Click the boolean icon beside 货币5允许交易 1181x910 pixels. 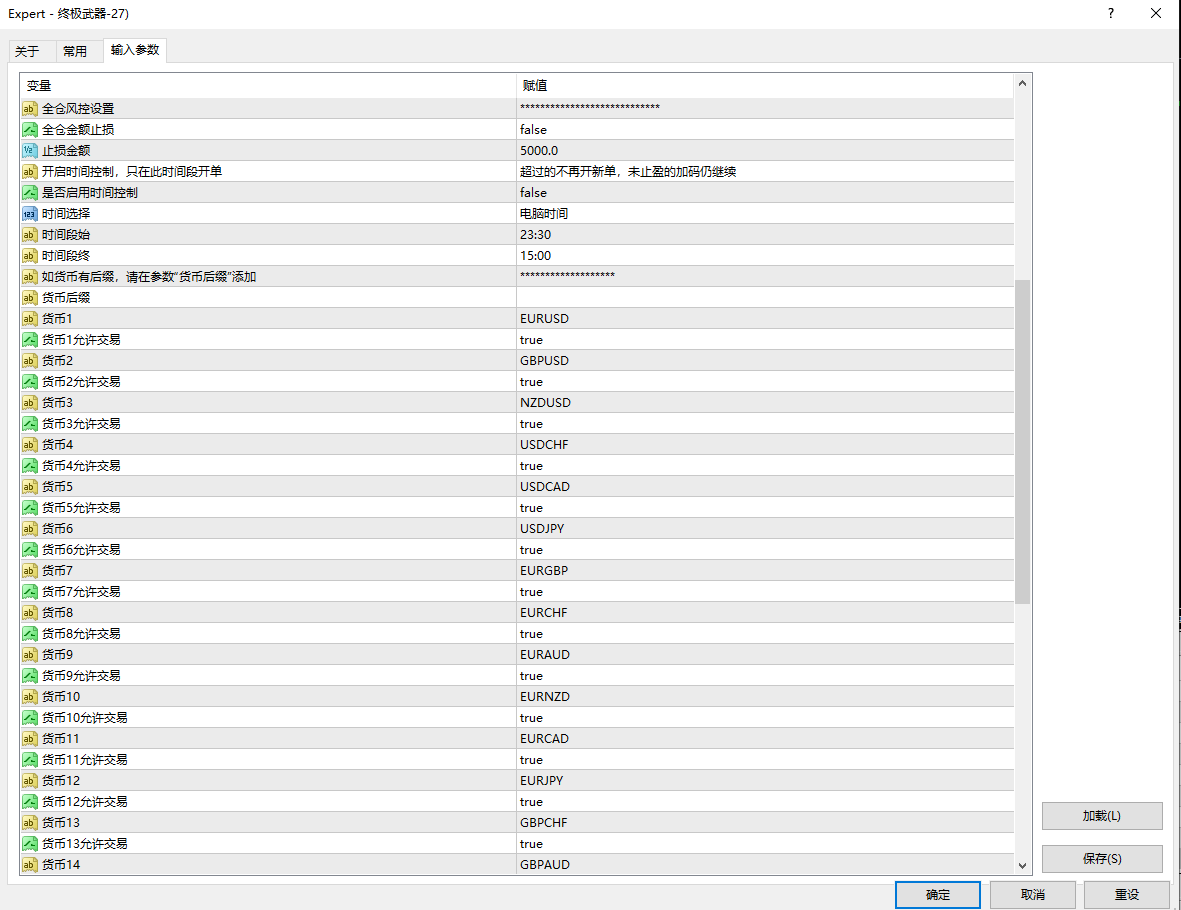click(x=29, y=508)
